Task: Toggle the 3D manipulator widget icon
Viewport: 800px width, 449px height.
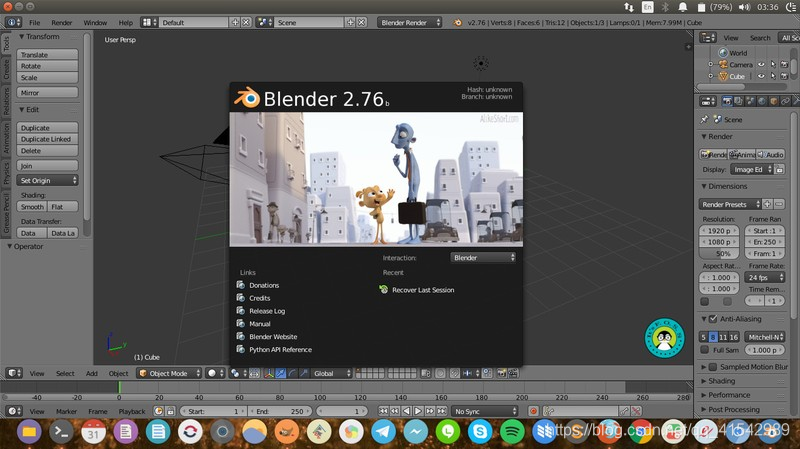Action: coord(269,373)
